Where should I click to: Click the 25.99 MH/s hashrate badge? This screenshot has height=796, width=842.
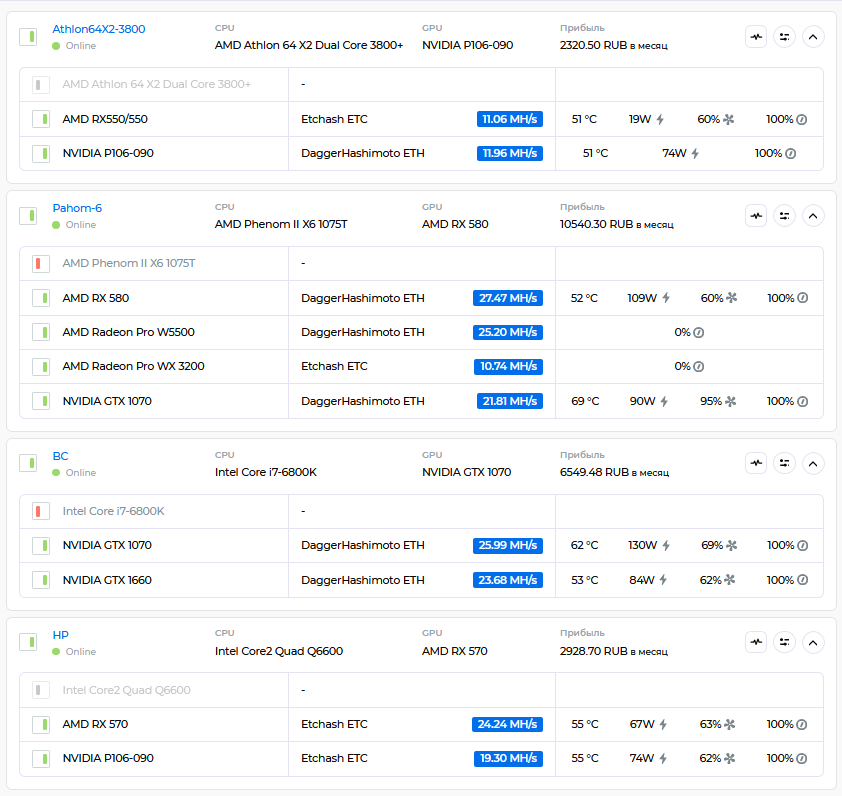pyautogui.click(x=507, y=546)
